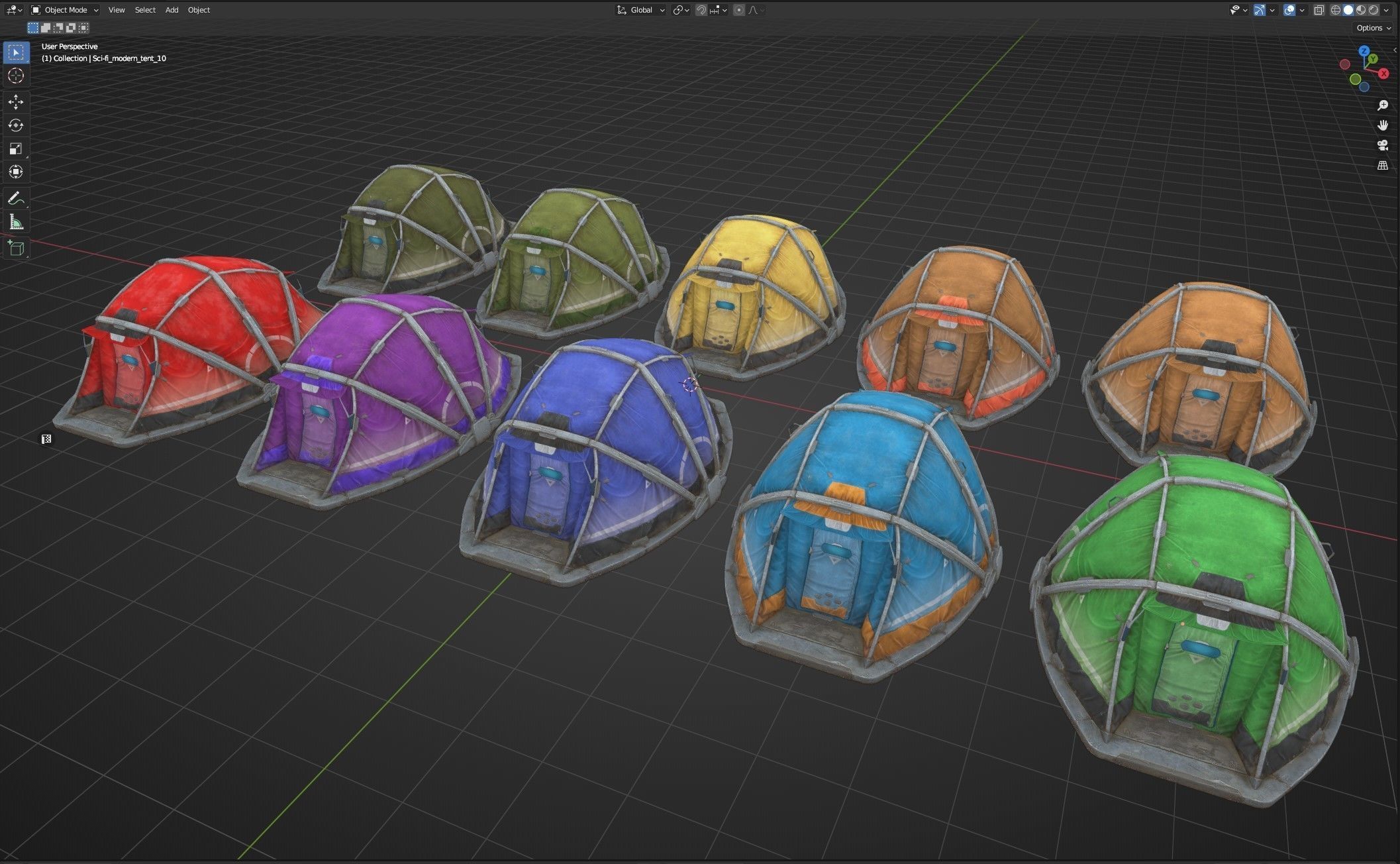The image size is (1400, 864).
Task: Click the navigation gizmo Y axis
Action: click(x=1374, y=59)
